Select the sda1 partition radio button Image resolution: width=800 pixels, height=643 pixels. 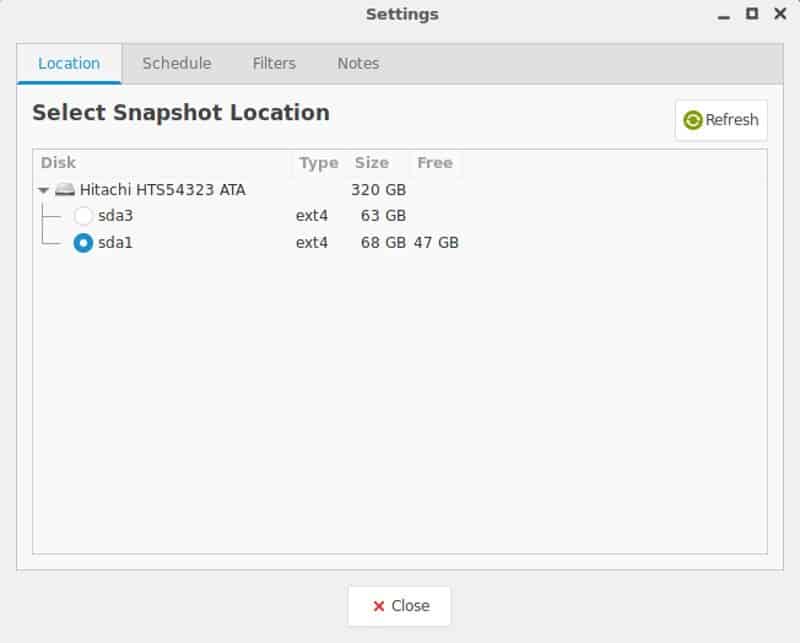point(84,243)
